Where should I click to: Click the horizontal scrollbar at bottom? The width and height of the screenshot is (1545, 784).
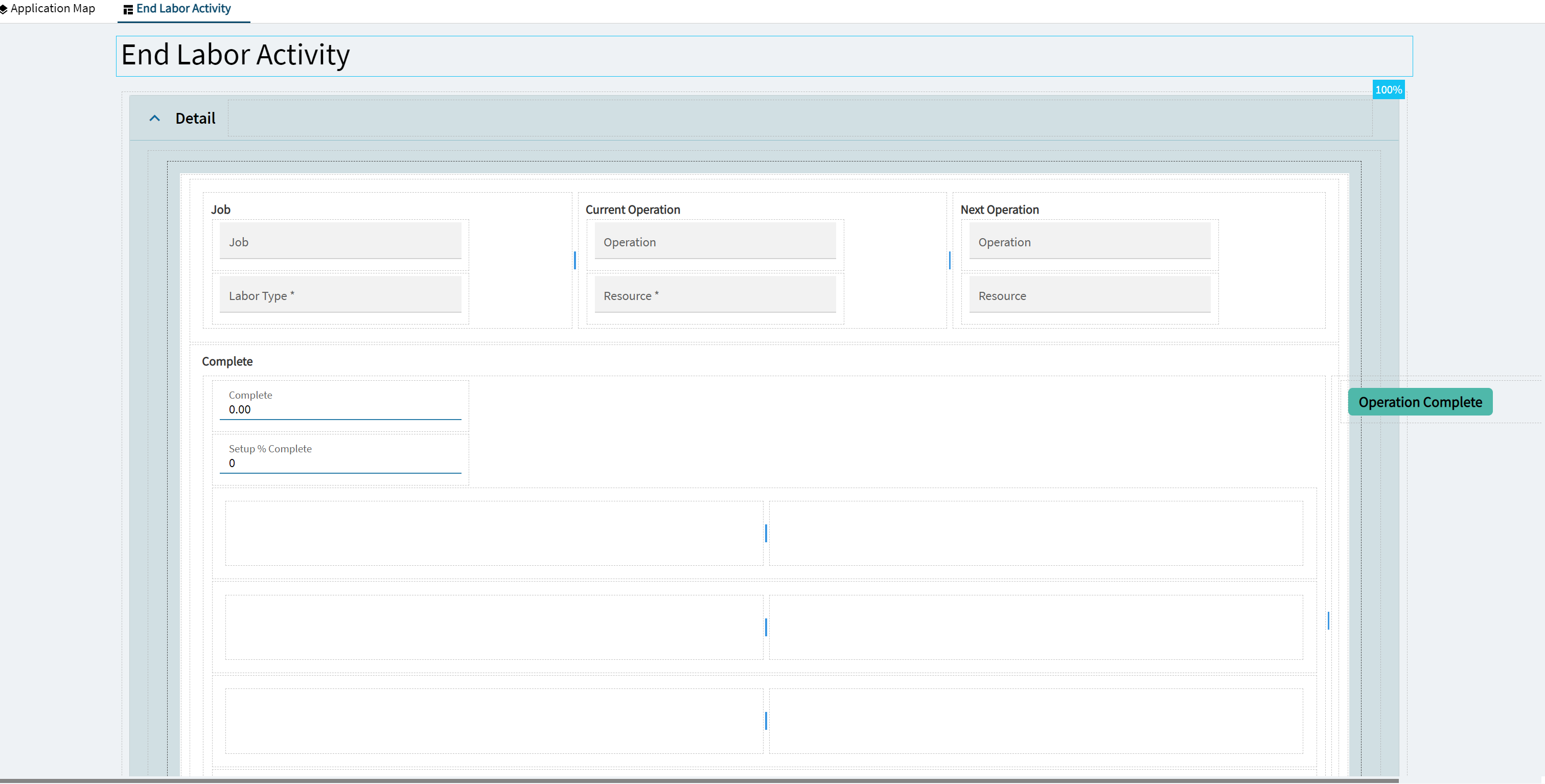[x=699, y=780]
